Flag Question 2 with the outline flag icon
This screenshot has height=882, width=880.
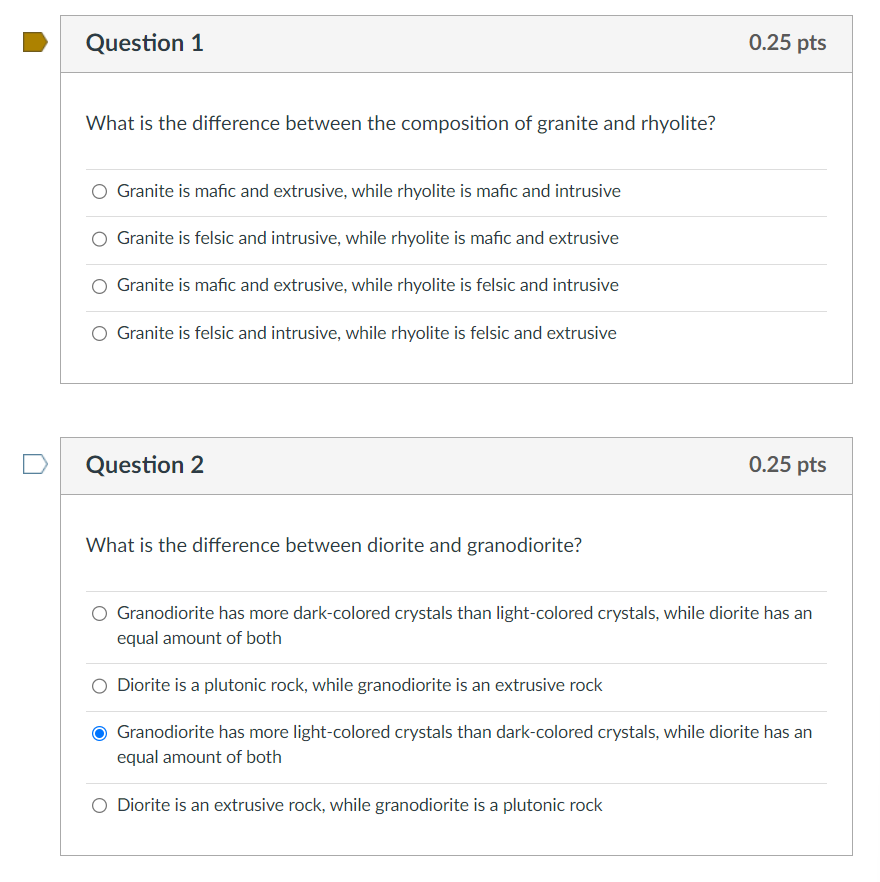(x=35, y=464)
